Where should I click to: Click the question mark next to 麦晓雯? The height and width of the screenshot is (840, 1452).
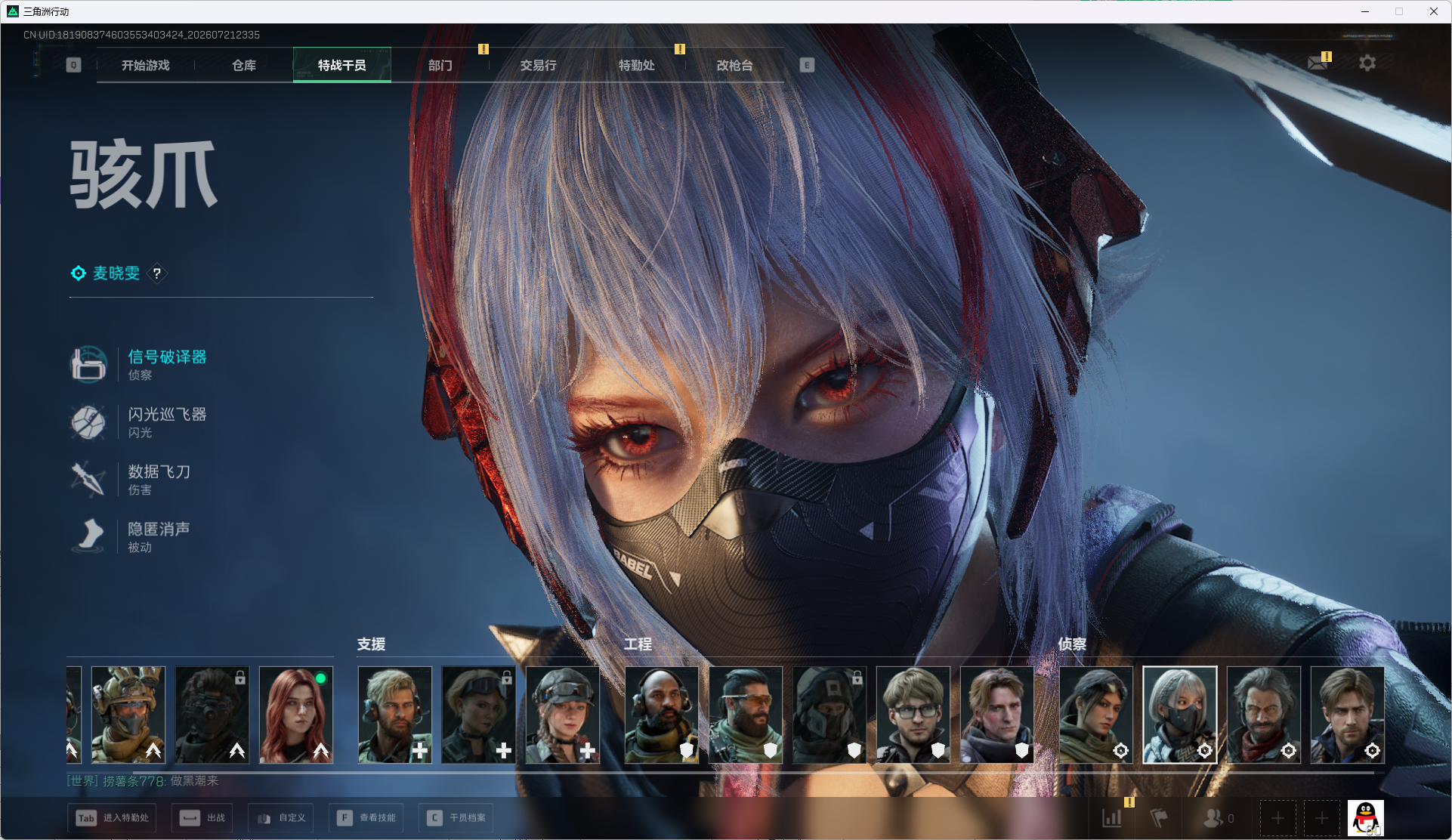[157, 273]
